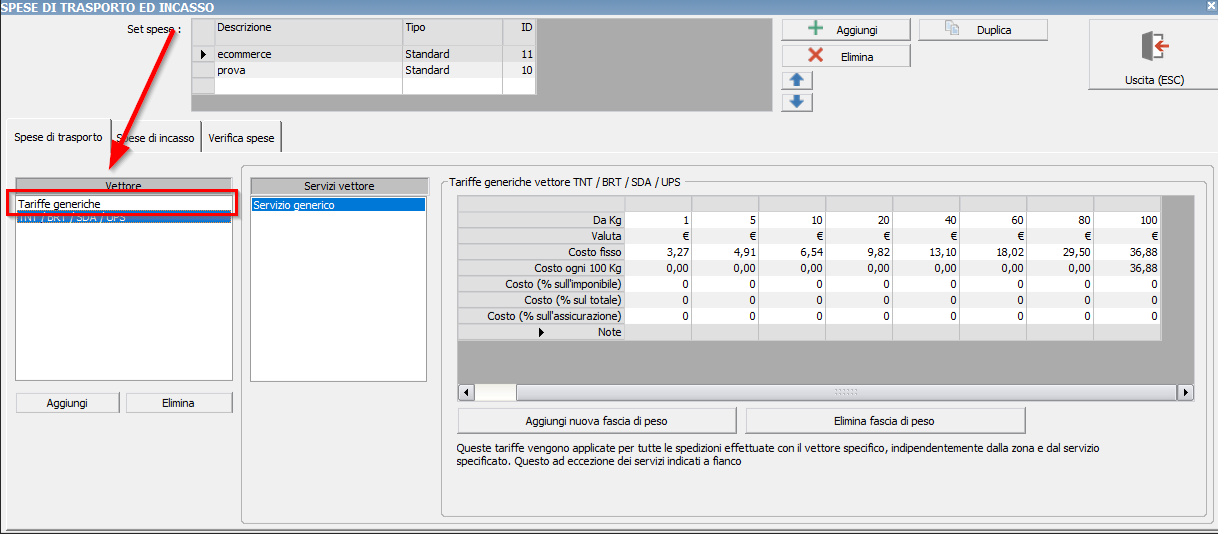Click the Costo ogni 100 Kg row label
Image resolution: width=1218 pixels, height=534 pixels.
[541, 267]
